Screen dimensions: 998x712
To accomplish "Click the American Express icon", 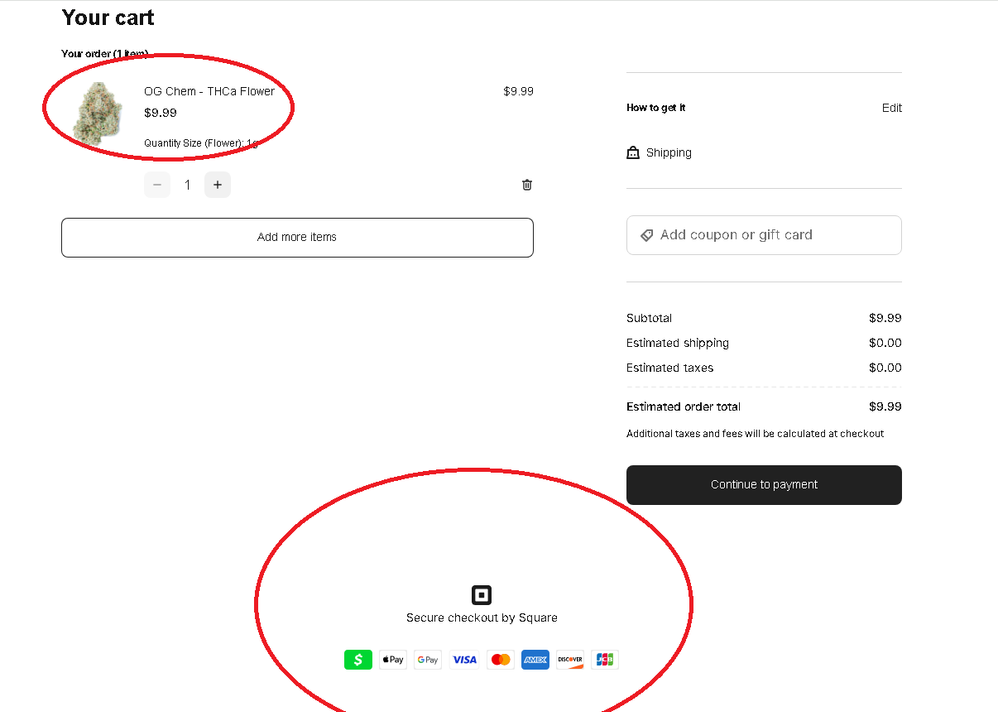I will [x=535, y=660].
